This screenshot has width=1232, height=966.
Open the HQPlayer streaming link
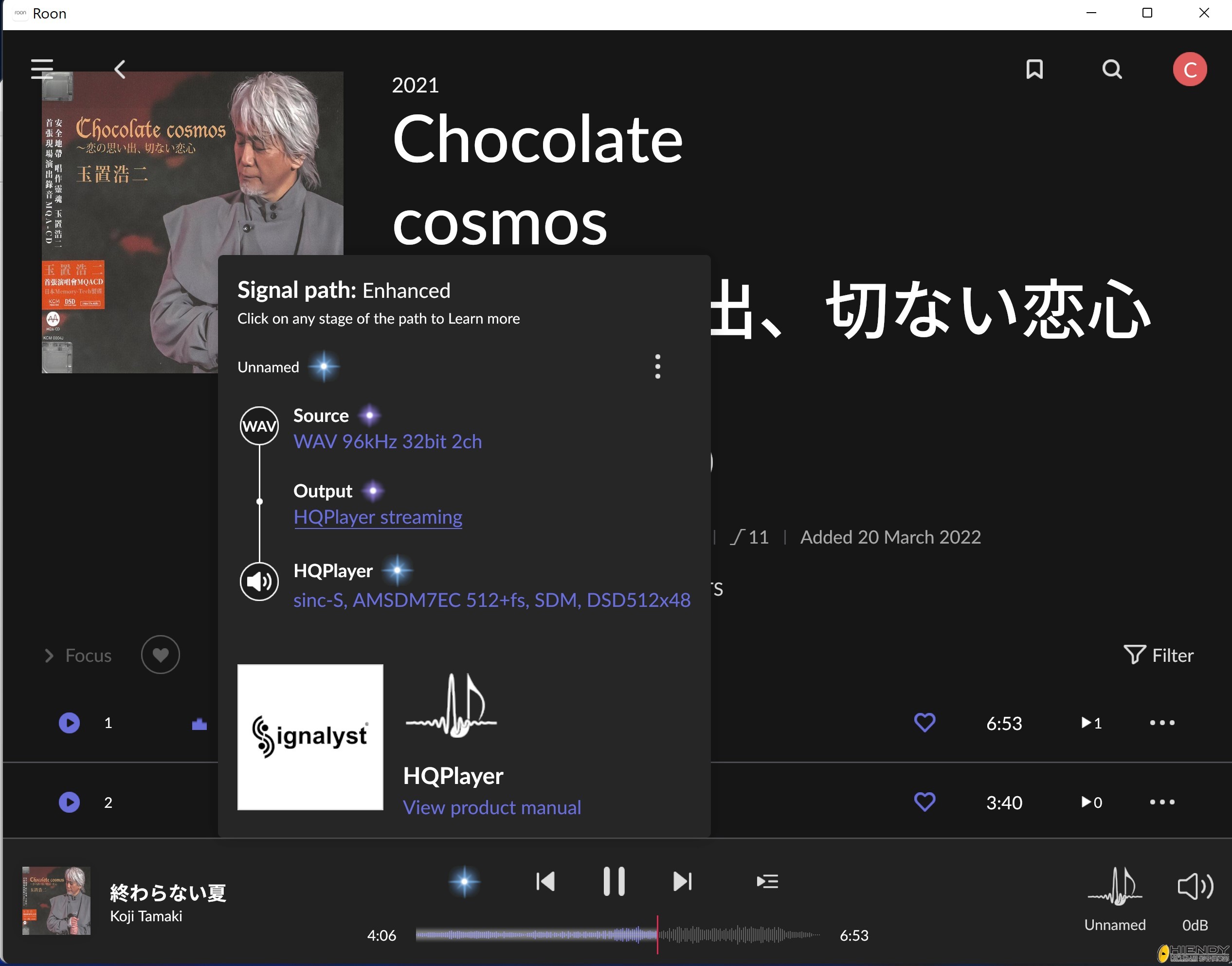[x=378, y=517]
